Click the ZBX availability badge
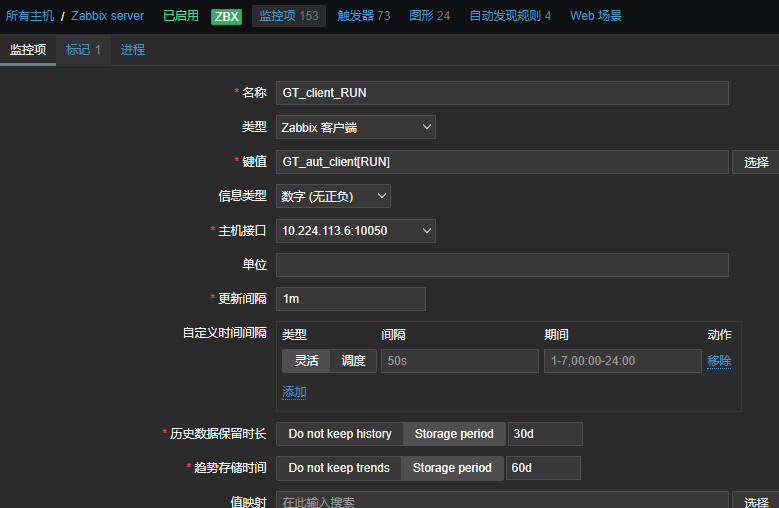This screenshot has height=508, width=779. 226,16
